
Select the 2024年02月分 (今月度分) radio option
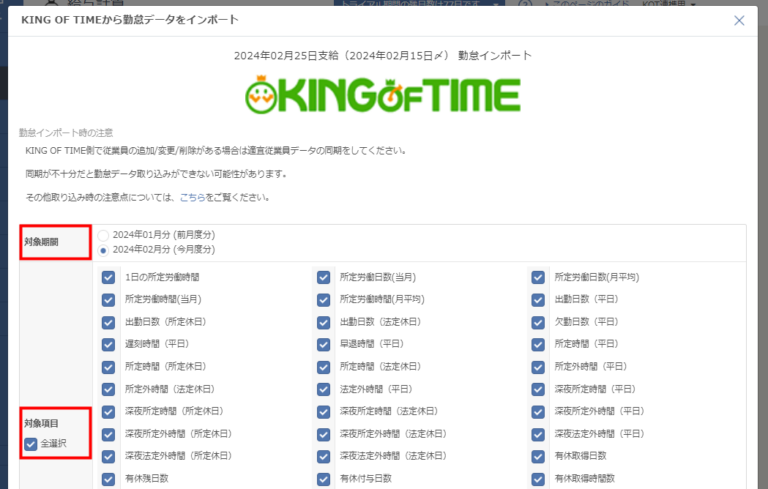104,249
